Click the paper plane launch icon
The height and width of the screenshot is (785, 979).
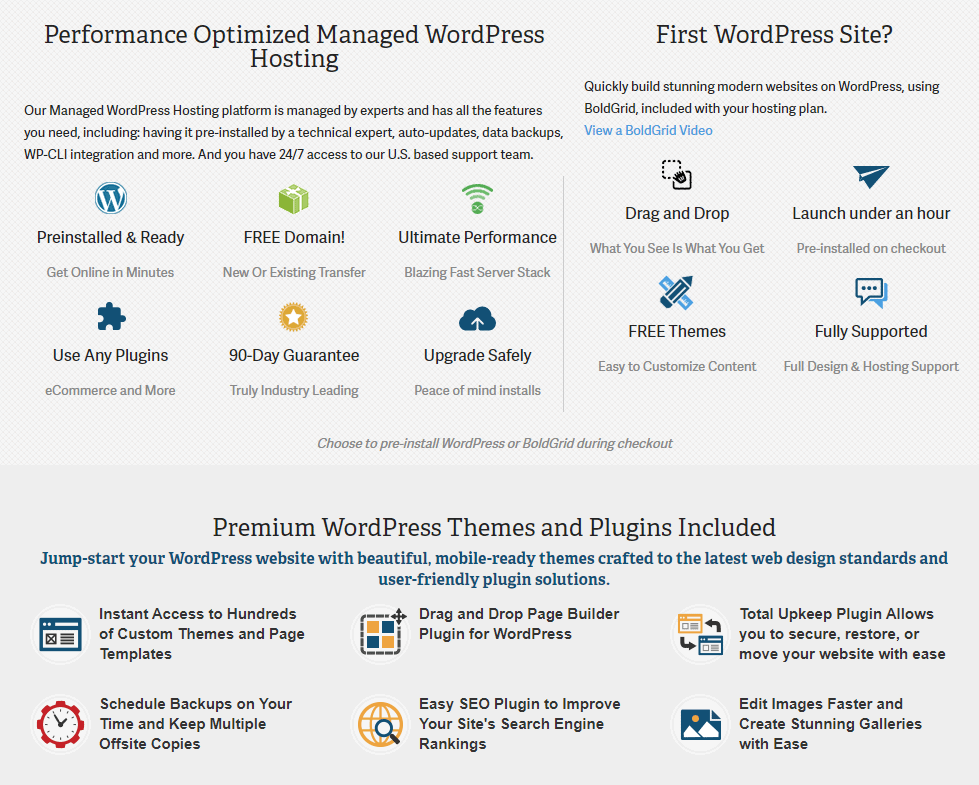pyautogui.click(x=871, y=177)
